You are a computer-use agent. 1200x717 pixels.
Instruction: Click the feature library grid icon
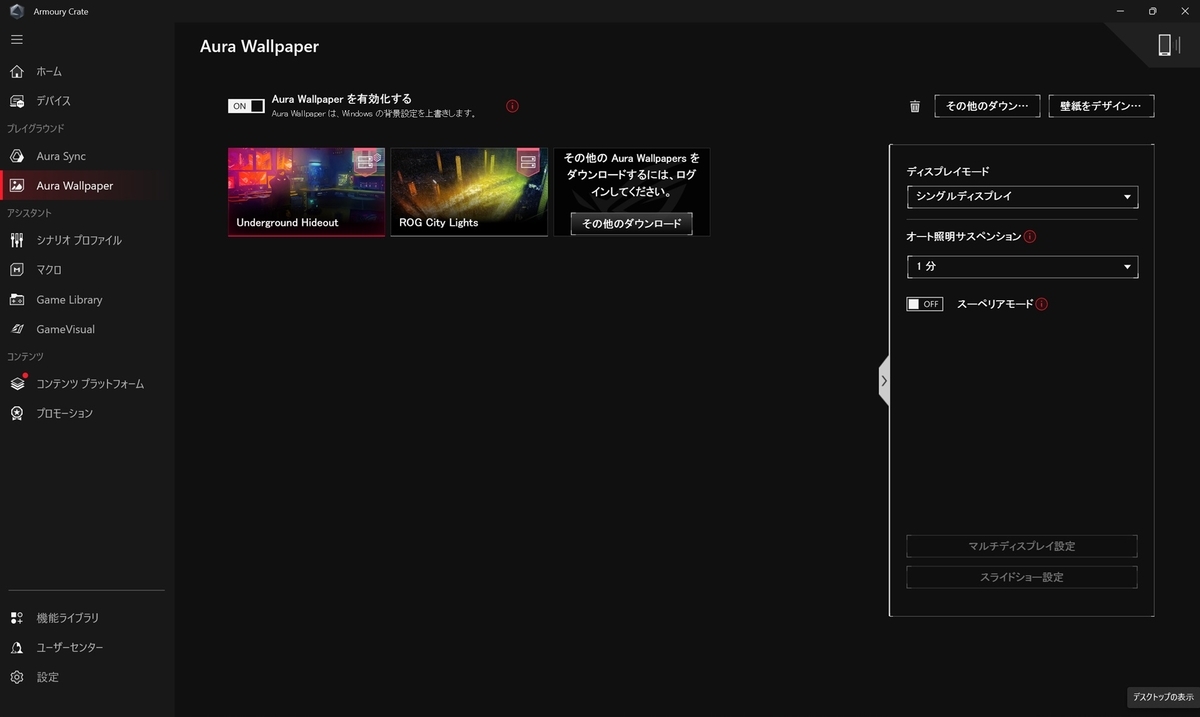tap(16, 618)
